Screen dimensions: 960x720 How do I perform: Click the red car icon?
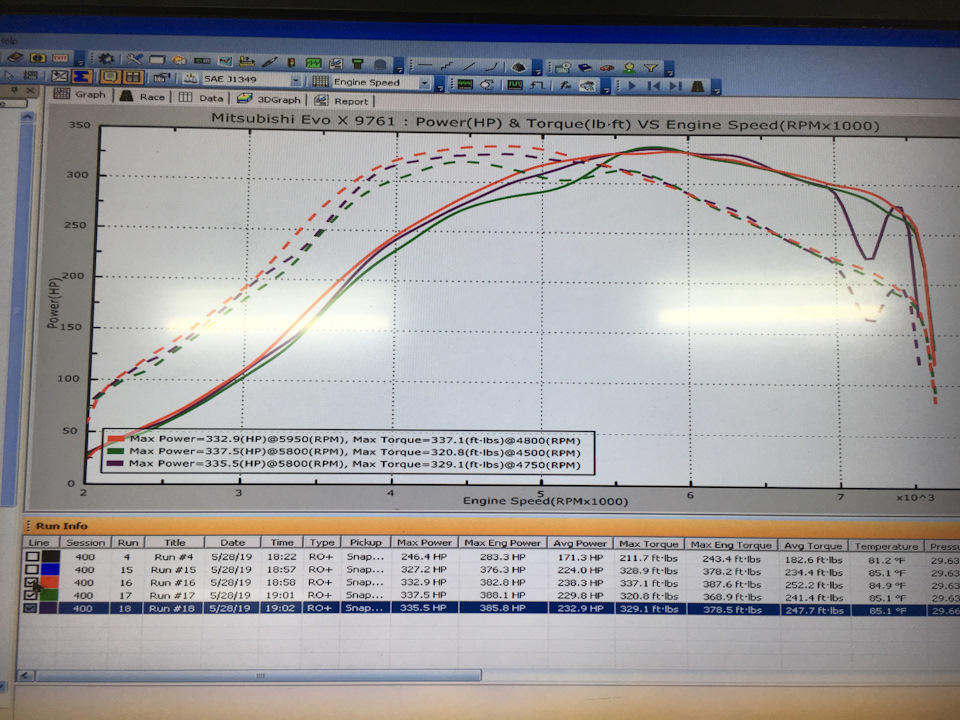click(607, 68)
